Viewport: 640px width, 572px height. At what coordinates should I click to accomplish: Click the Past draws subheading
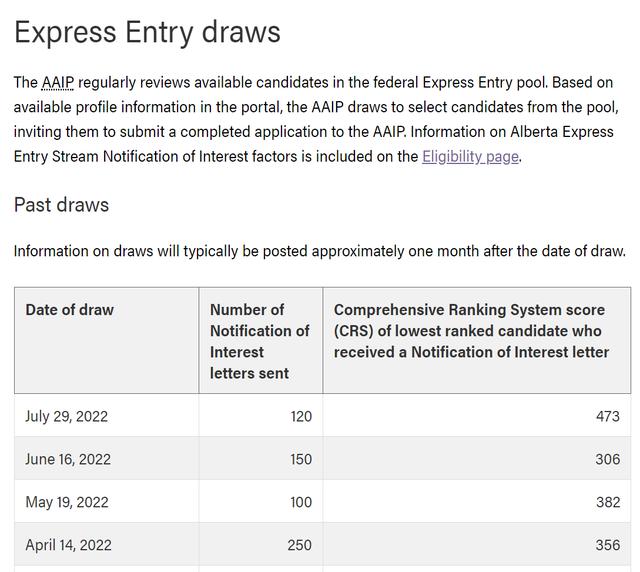[62, 205]
